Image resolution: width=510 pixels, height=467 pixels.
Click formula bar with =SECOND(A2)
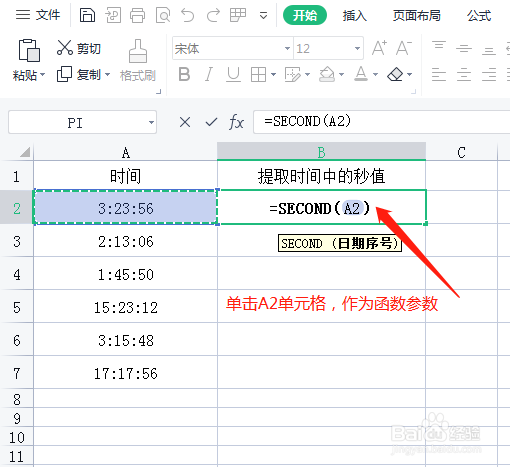[382, 122]
